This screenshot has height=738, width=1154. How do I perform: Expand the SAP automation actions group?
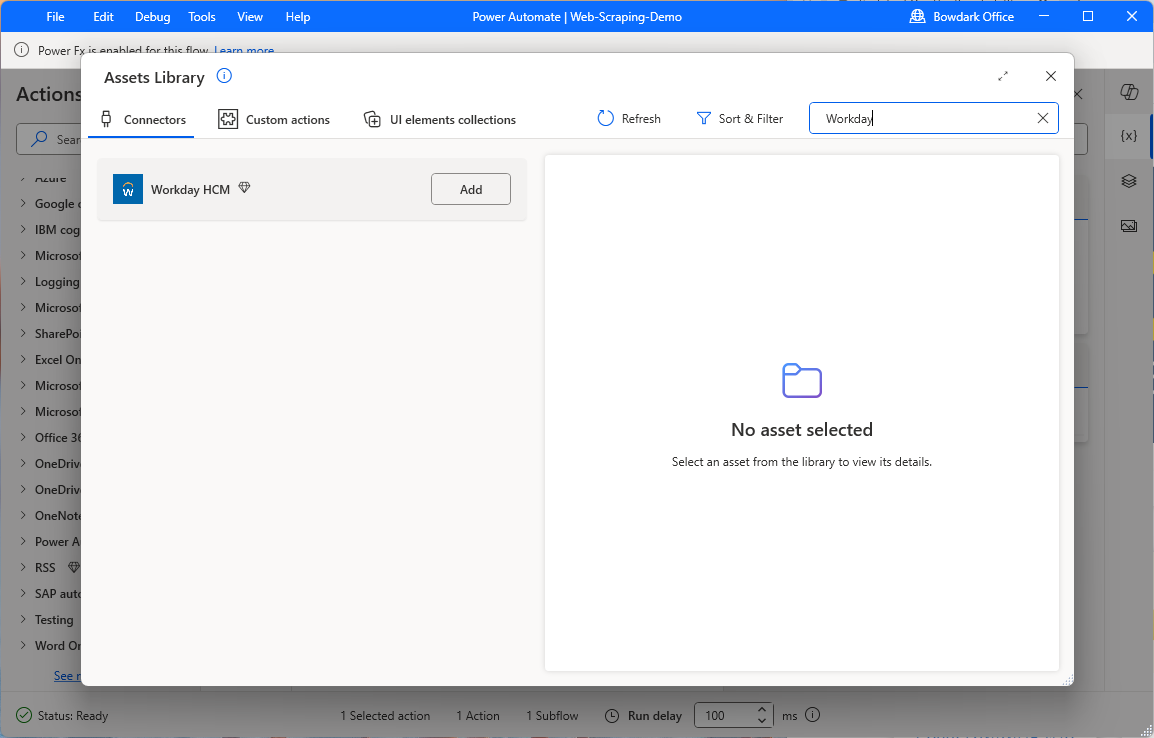click(x=24, y=593)
